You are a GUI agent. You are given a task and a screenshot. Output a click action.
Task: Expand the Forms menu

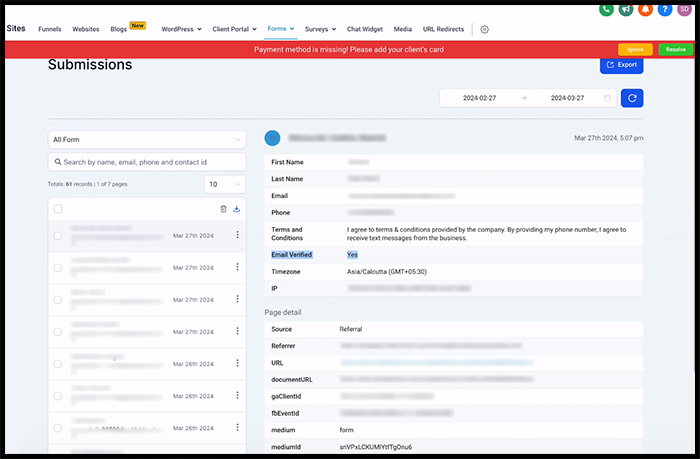click(x=281, y=29)
